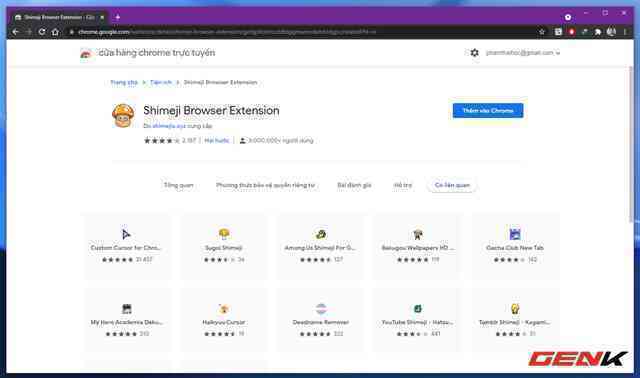This screenshot has width=640, height=378.
Task: Bookmark this page with the star icon
Action: point(542,31)
